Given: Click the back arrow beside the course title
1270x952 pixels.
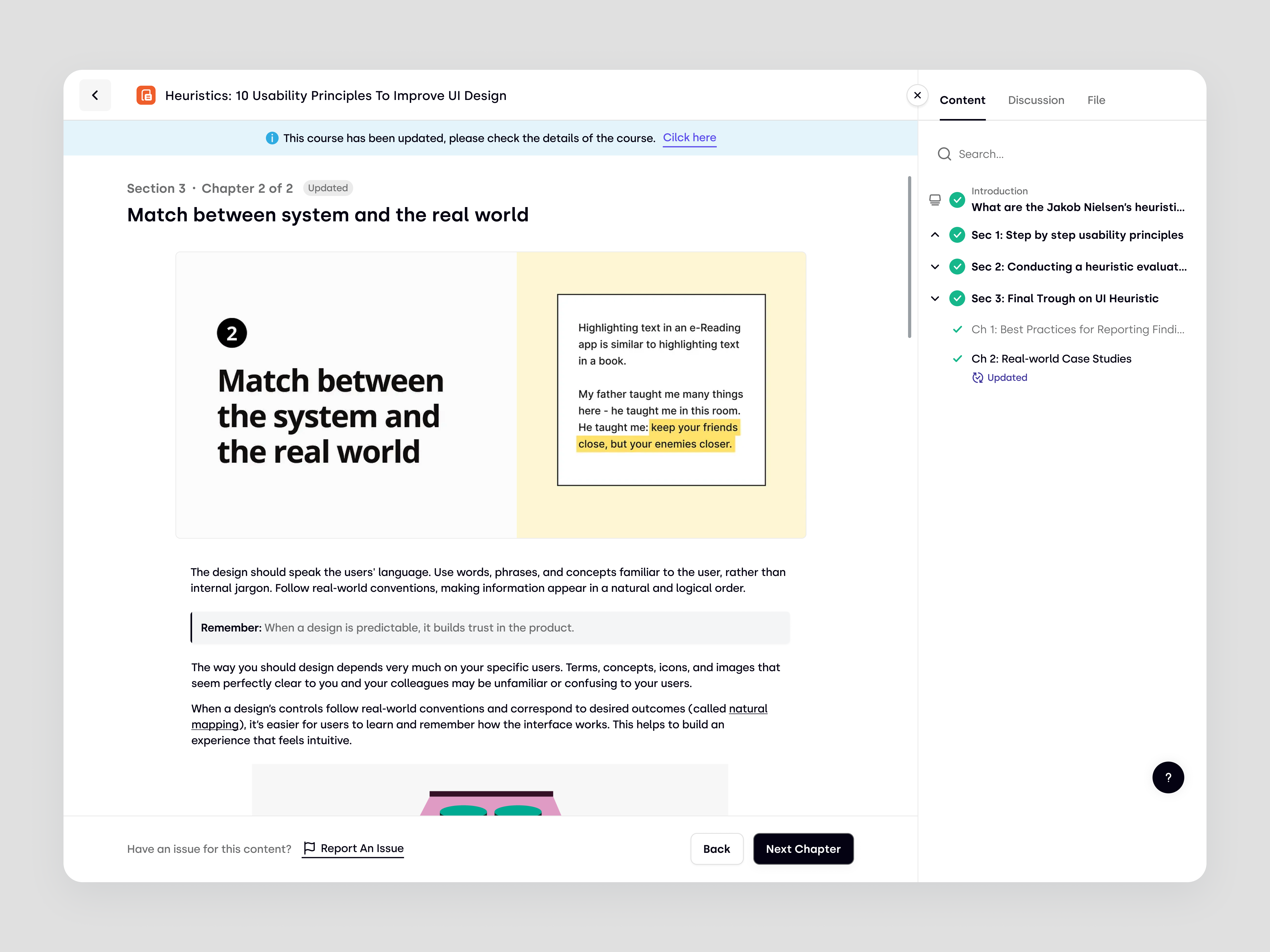Looking at the screenshot, I should pos(95,95).
